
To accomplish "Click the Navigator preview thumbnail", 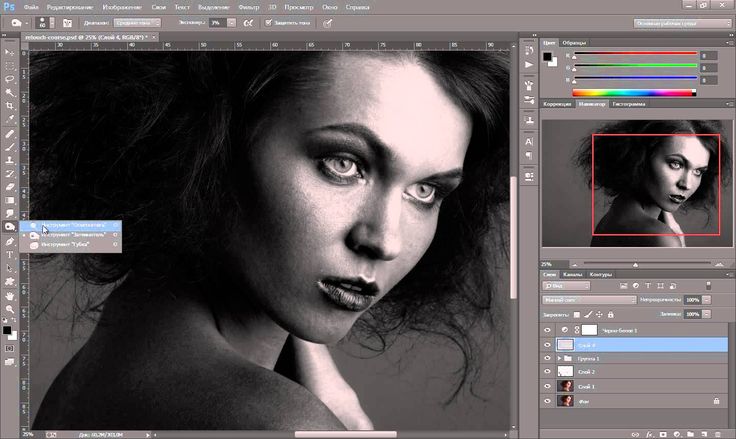I will 637,185.
